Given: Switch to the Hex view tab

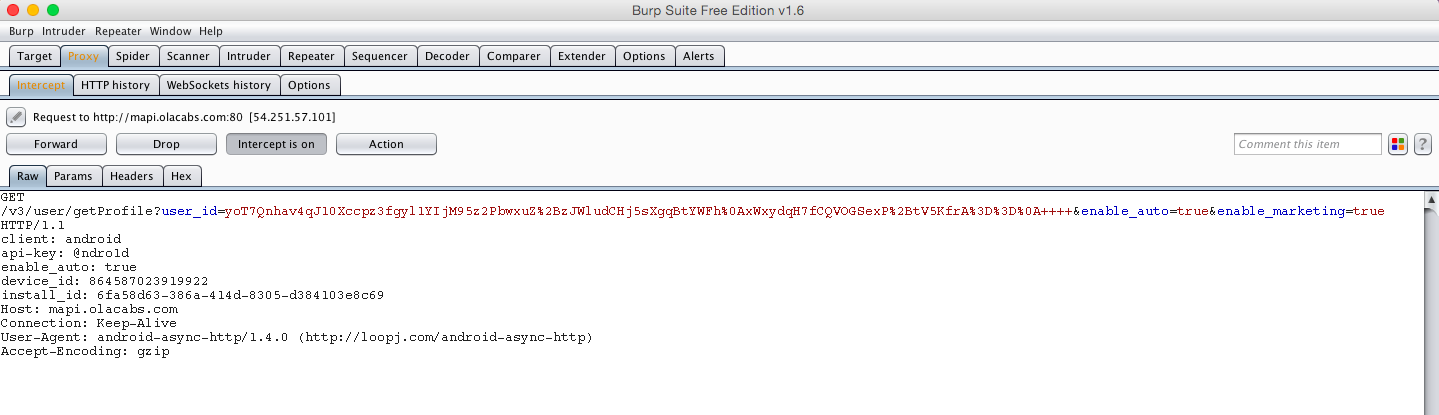Looking at the screenshot, I should click(182, 176).
